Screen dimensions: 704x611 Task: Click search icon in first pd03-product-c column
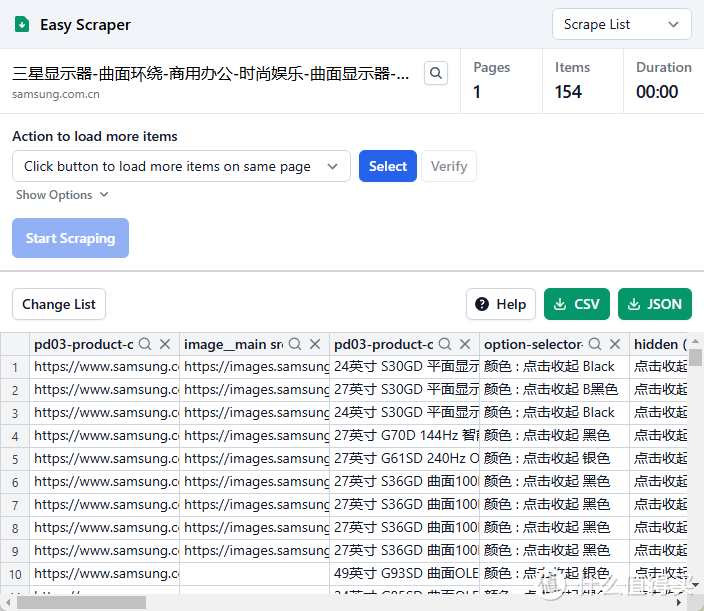pos(145,344)
